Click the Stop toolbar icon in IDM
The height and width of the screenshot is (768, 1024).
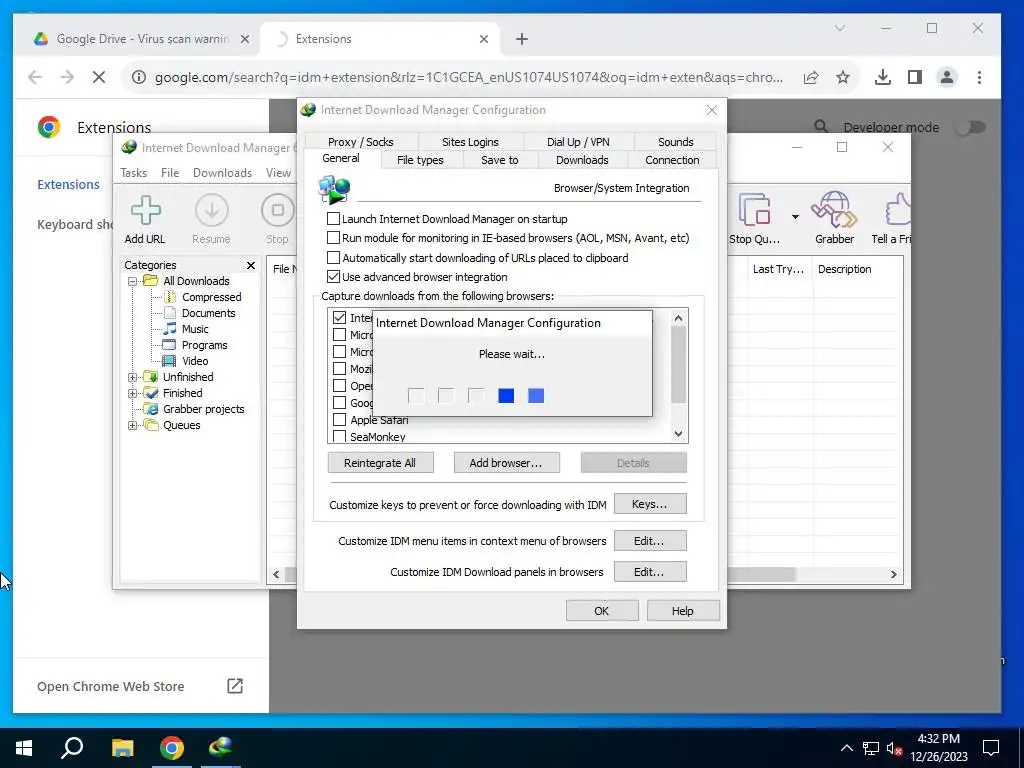277,219
